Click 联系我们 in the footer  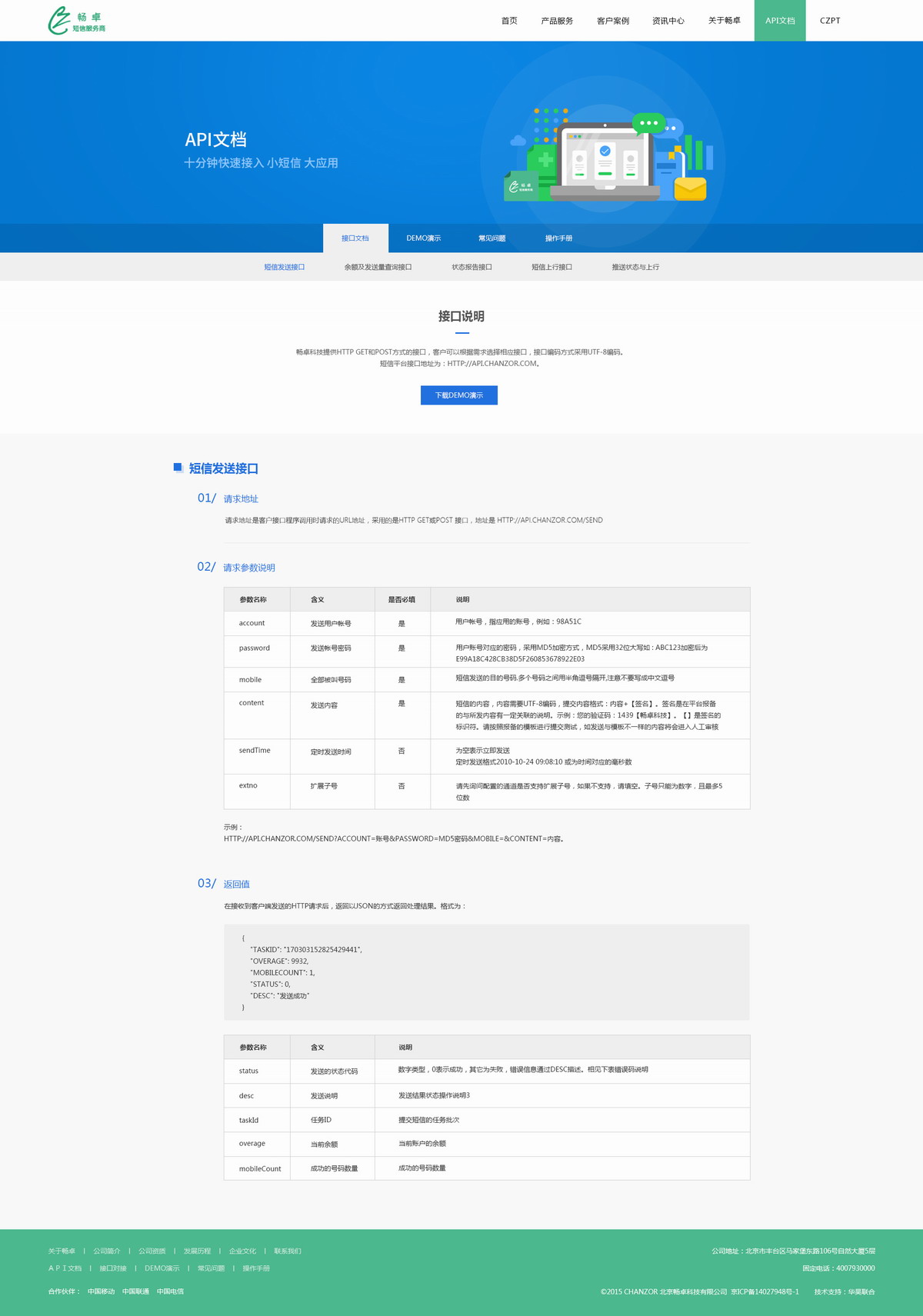(x=288, y=1251)
